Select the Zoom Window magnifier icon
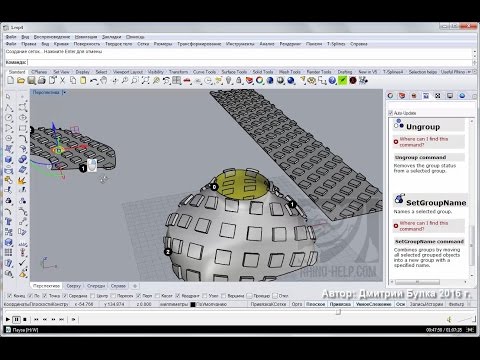The image size is (480, 360). [x=135, y=80]
